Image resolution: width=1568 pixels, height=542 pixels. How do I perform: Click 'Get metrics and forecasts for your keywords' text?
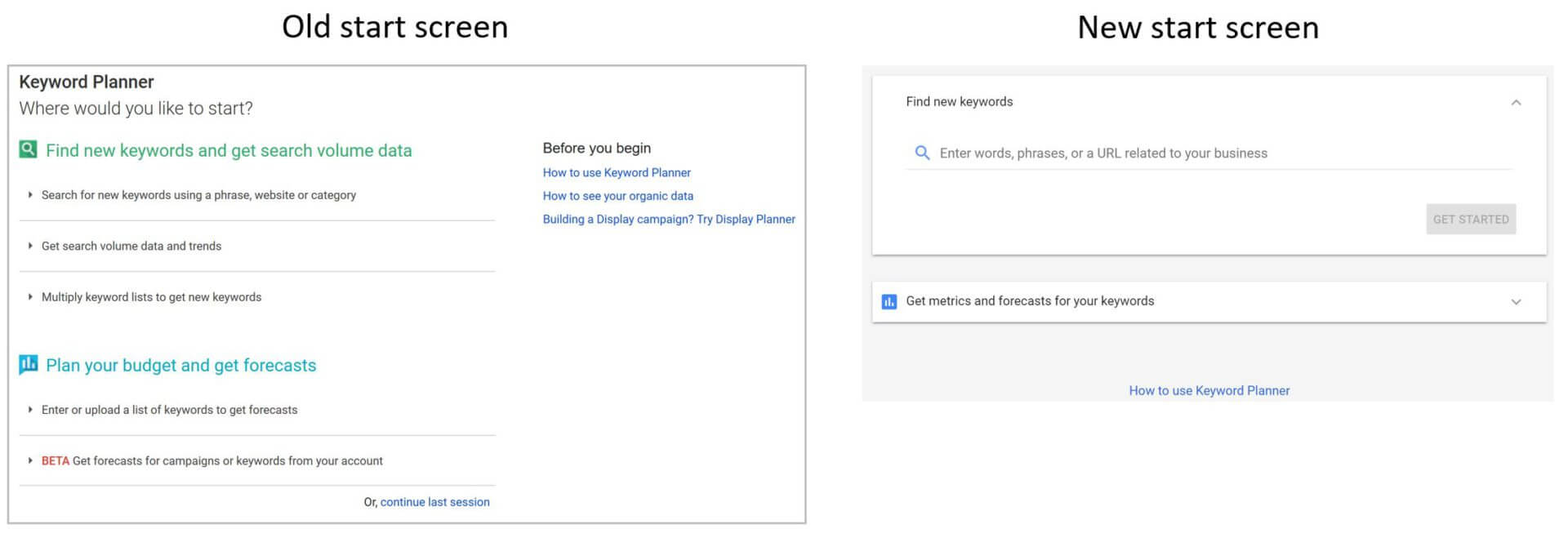point(1030,301)
